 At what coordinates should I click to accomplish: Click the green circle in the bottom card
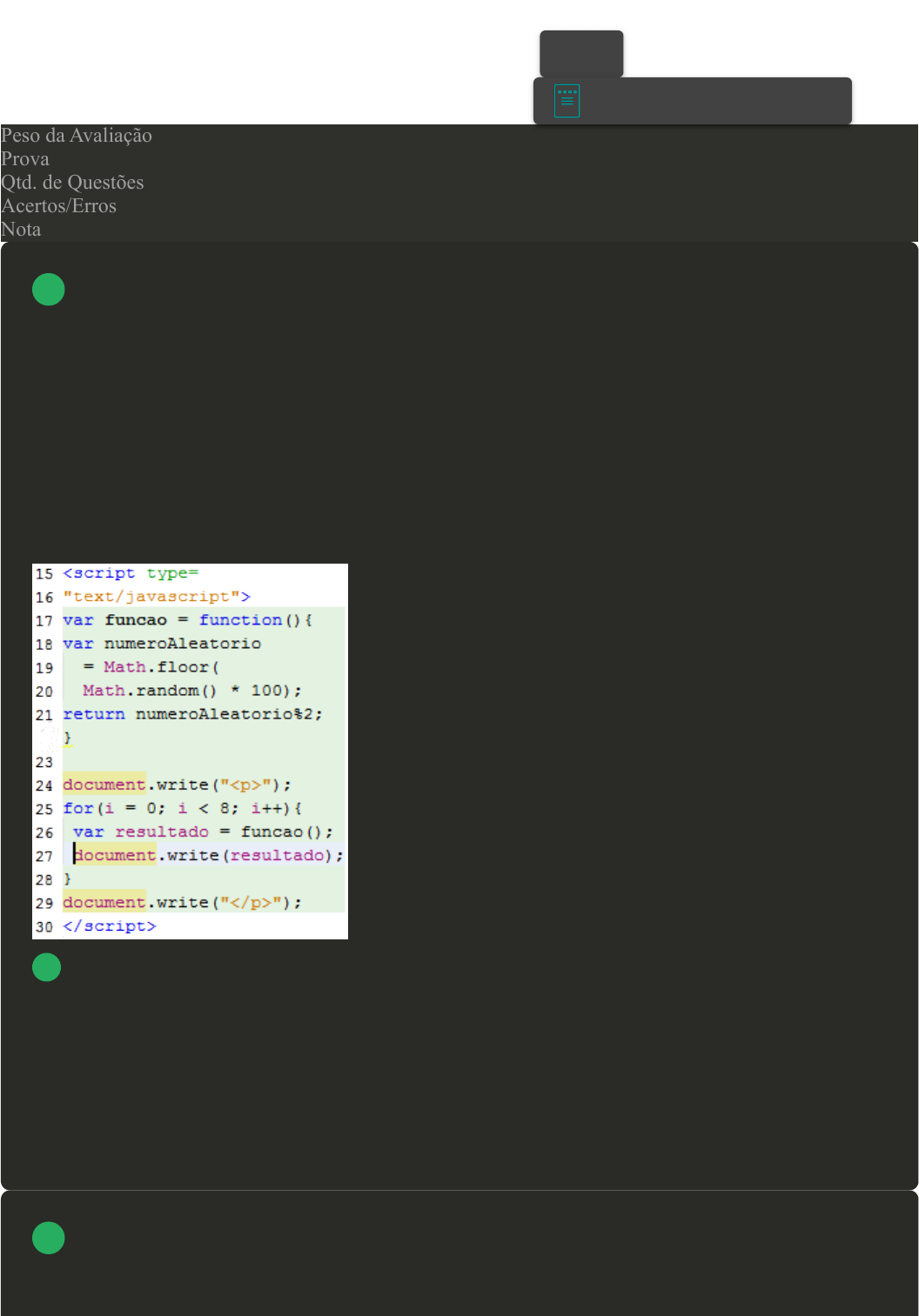(49, 1238)
